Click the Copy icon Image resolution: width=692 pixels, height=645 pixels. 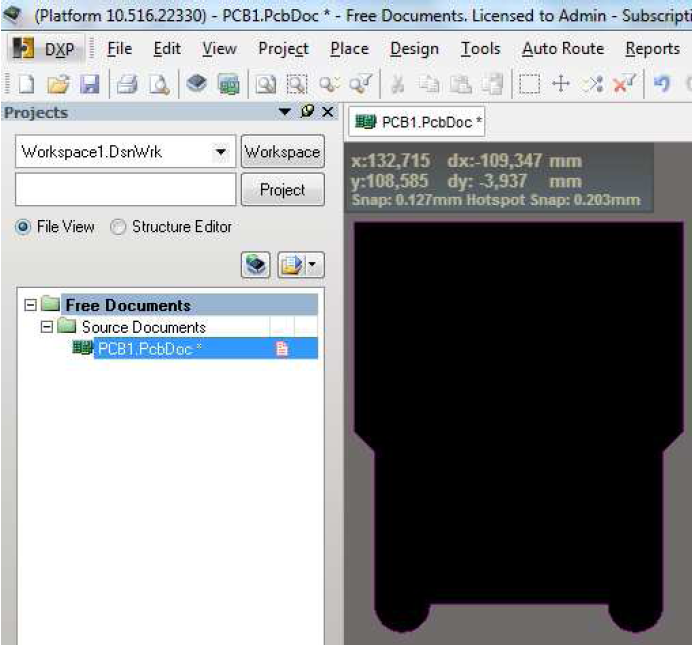[x=429, y=84]
